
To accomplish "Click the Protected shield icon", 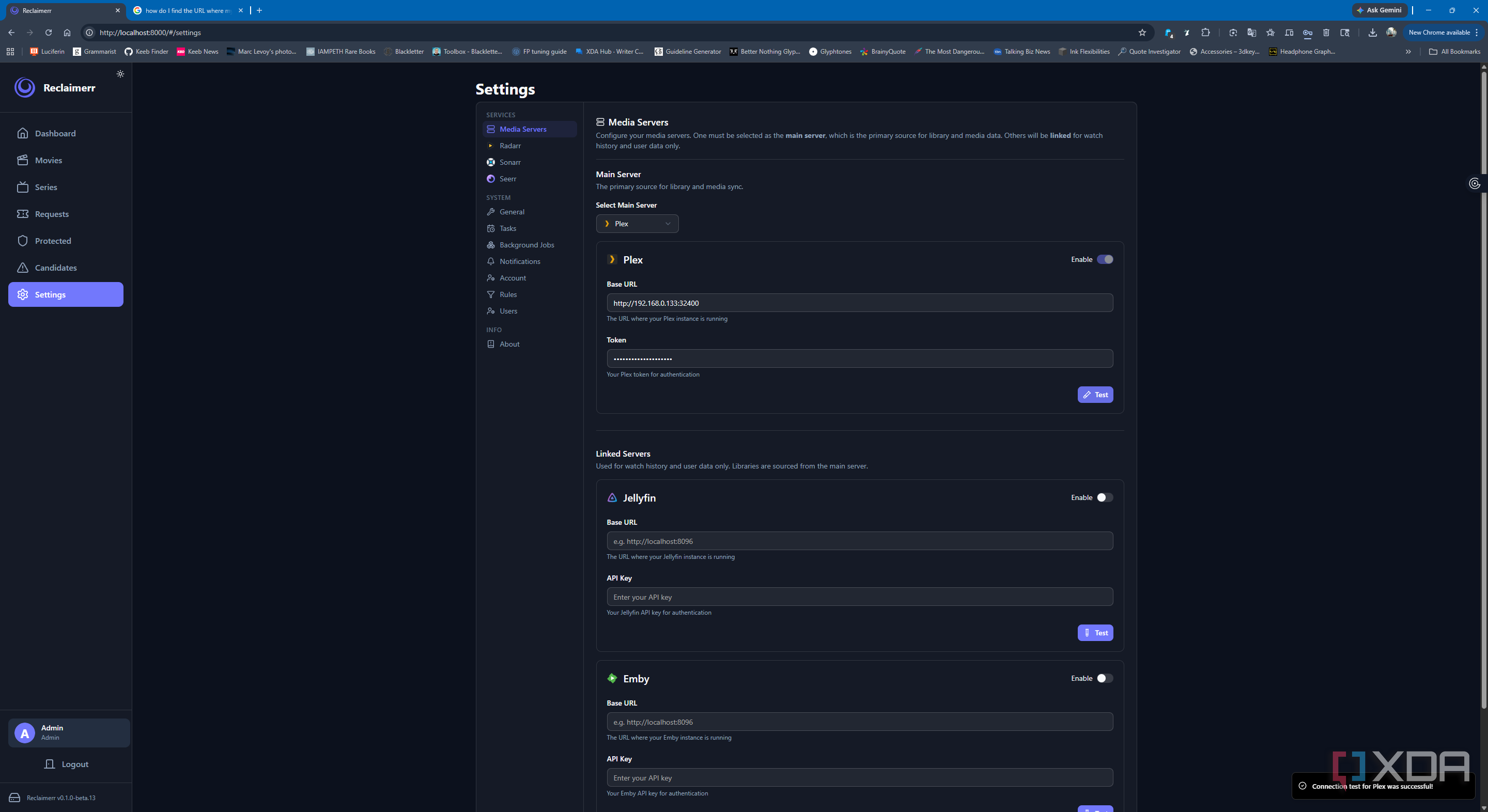I will click(x=23, y=241).
